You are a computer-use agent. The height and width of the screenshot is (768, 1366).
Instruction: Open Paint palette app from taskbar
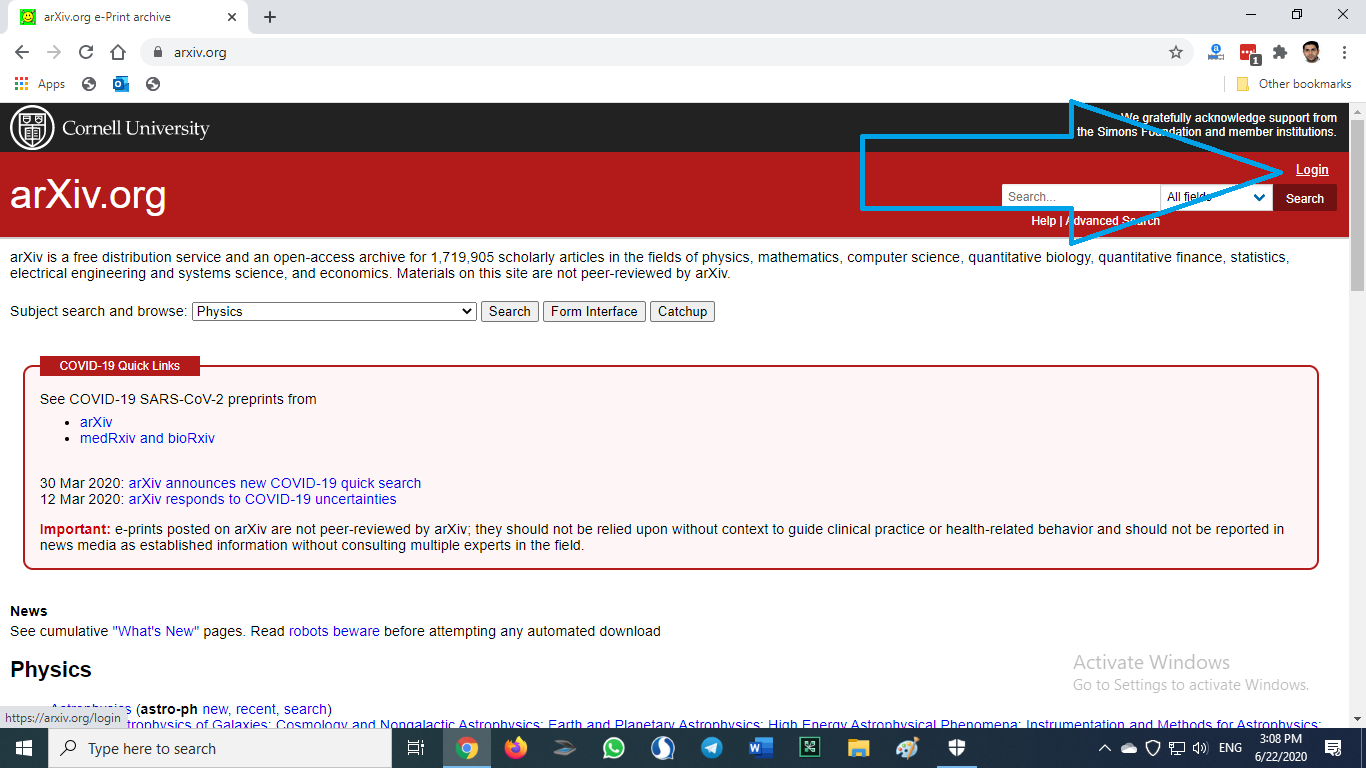[907, 748]
